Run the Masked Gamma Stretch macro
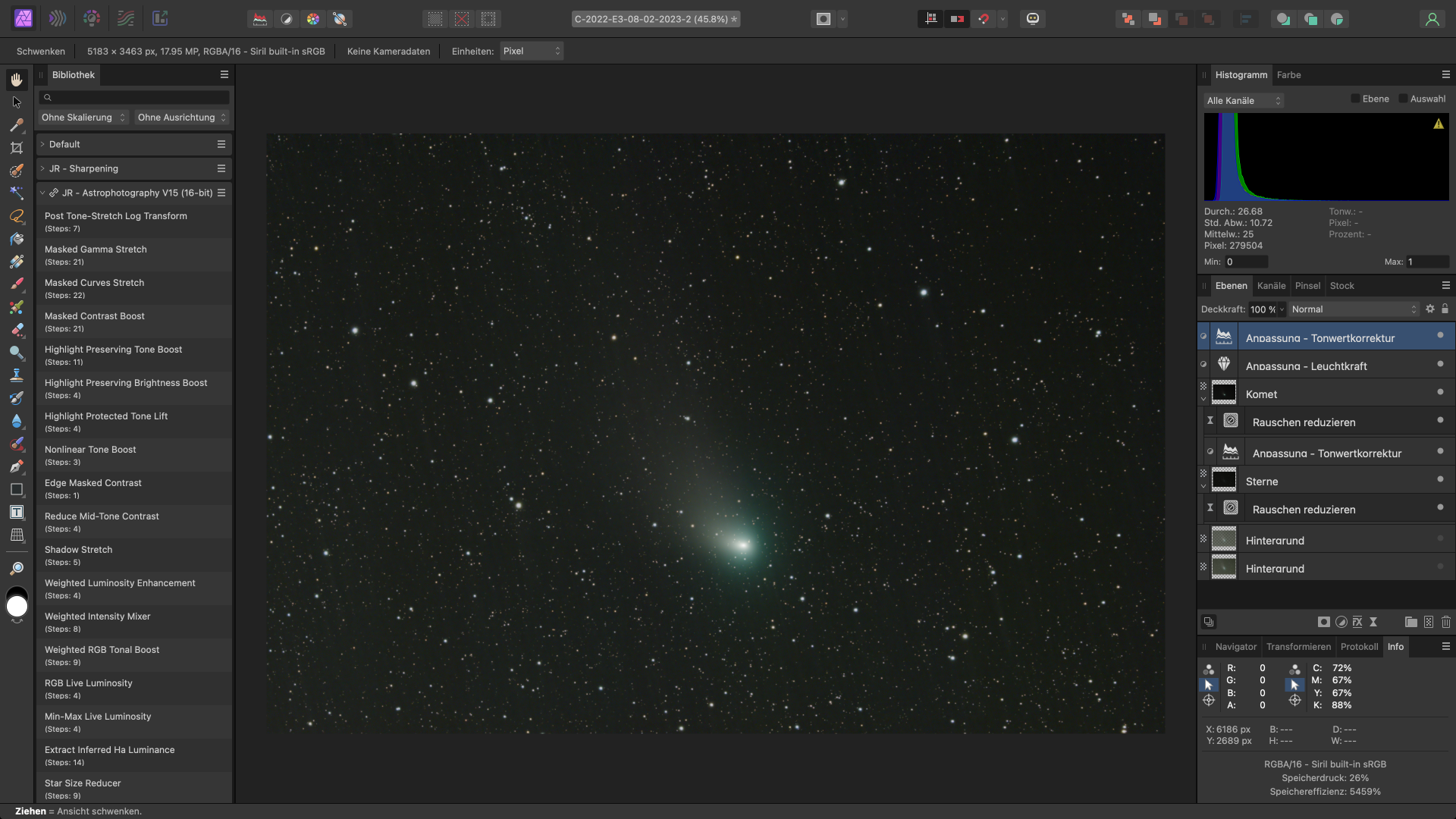Screen dimensions: 1456x819 click(x=134, y=255)
